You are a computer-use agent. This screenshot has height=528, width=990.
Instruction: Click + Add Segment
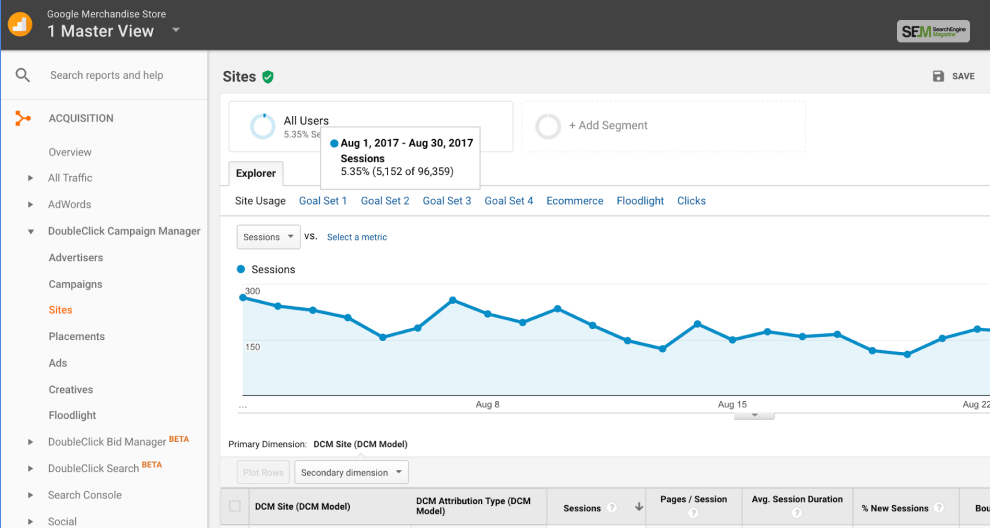[x=608, y=126]
